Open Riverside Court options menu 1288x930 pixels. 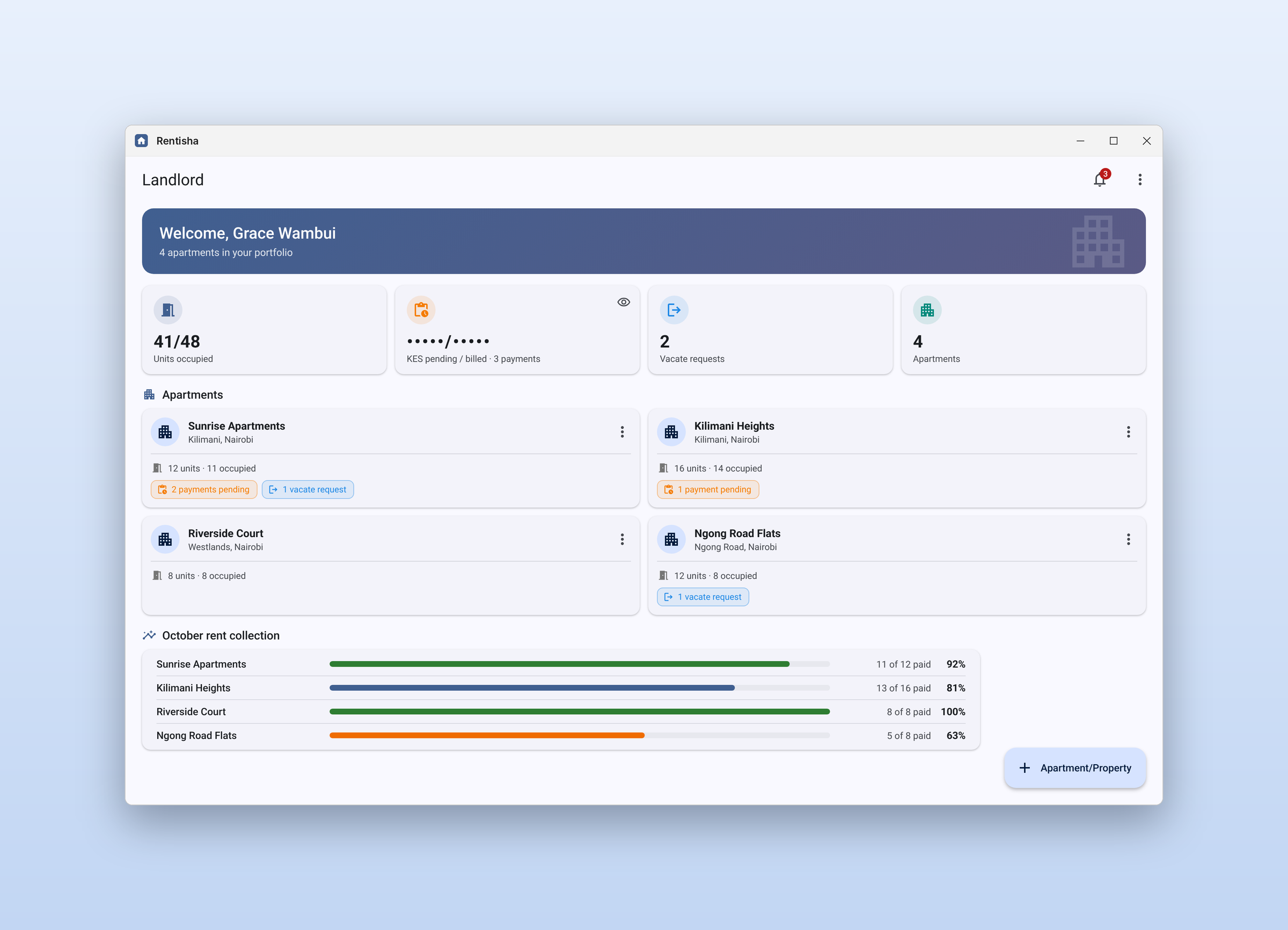(x=623, y=539)
